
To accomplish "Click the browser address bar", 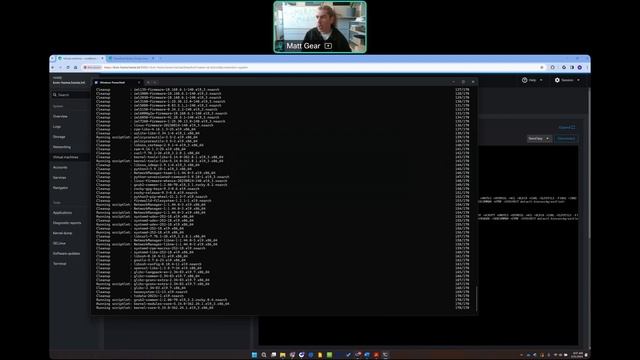I will pos(314,67).
